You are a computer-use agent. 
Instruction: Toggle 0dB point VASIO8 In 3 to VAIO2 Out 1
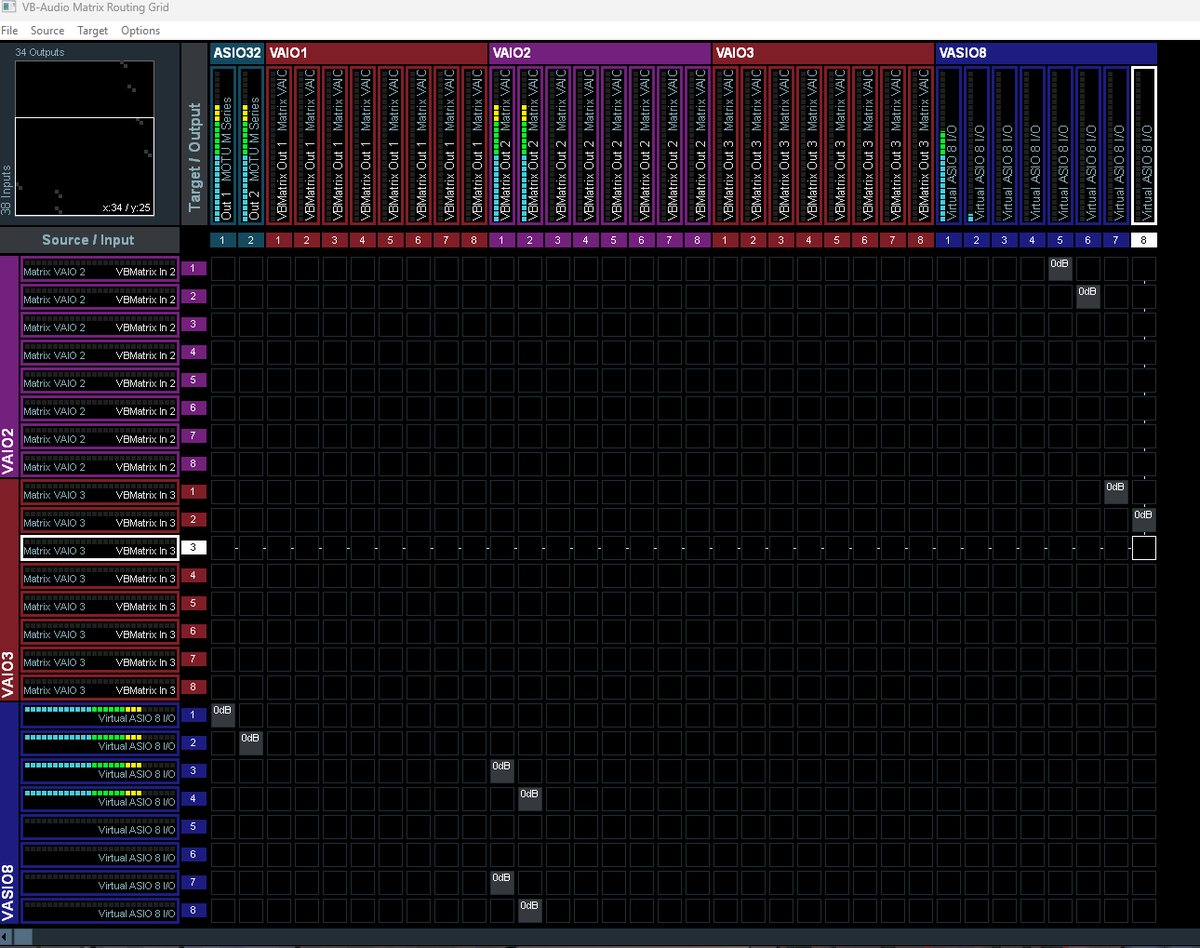tap(502, 771)
